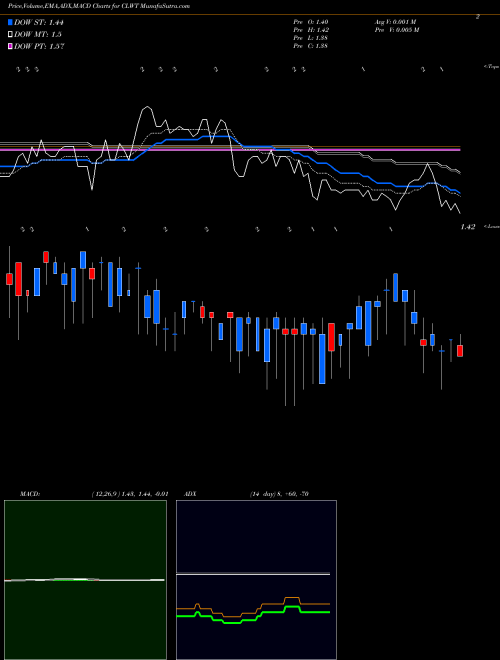Click the 'Pre C: 1.38' value

[x=311, y=45]
